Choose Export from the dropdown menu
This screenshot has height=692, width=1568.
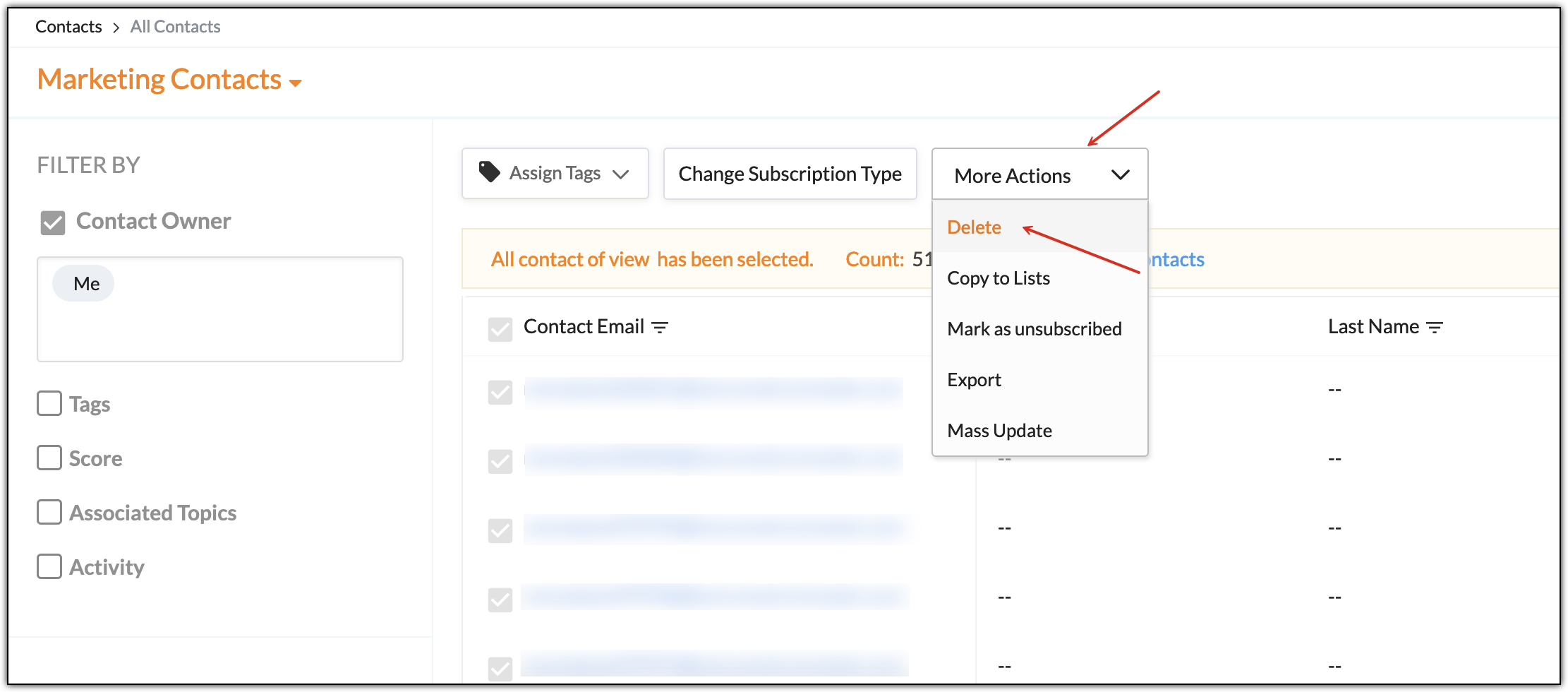point(974,380)
